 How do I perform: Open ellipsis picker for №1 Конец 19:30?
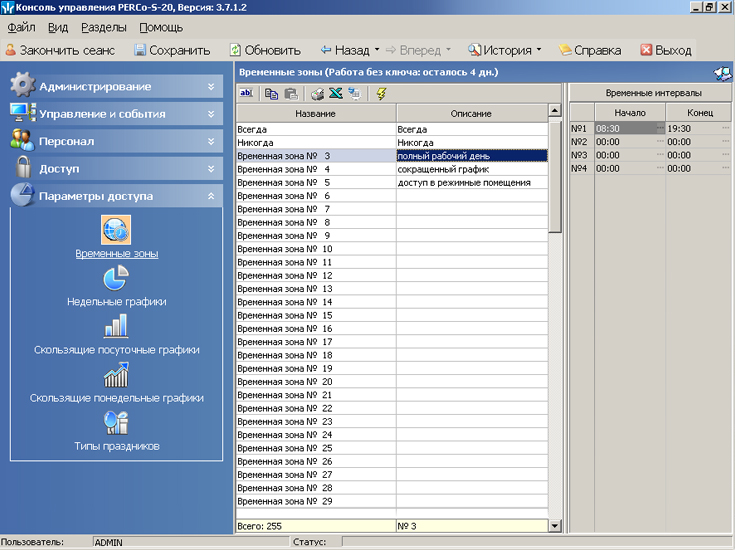tap(726, 128)
